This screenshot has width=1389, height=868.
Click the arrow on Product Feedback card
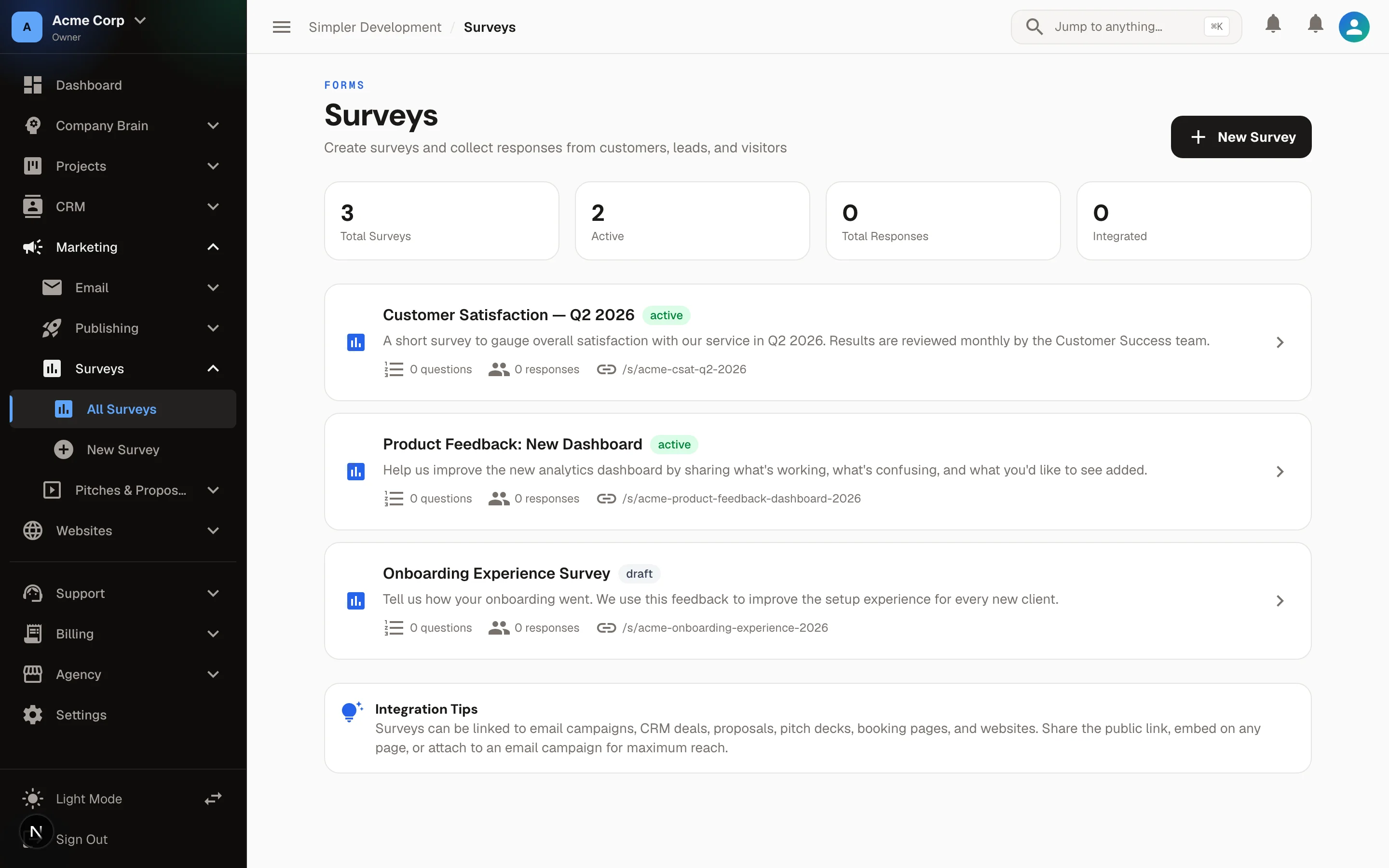point(1280,471)
